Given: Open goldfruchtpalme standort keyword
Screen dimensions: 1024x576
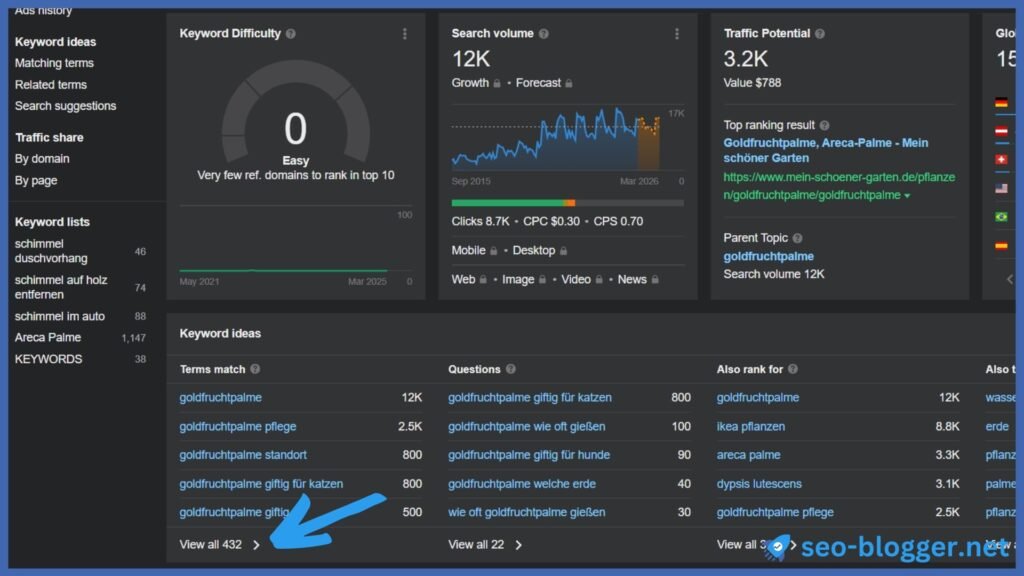Looking at the screenshot, I should click(x=243, y=455).
